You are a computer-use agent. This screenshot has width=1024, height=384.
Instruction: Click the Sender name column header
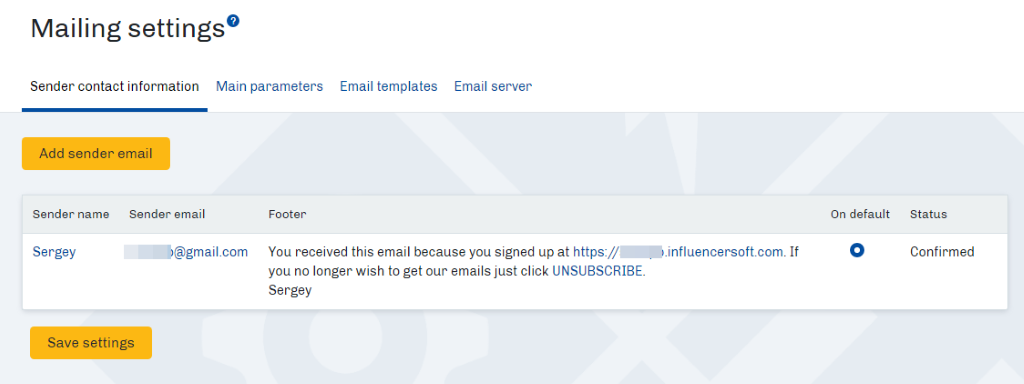click(x=71, y=214)
